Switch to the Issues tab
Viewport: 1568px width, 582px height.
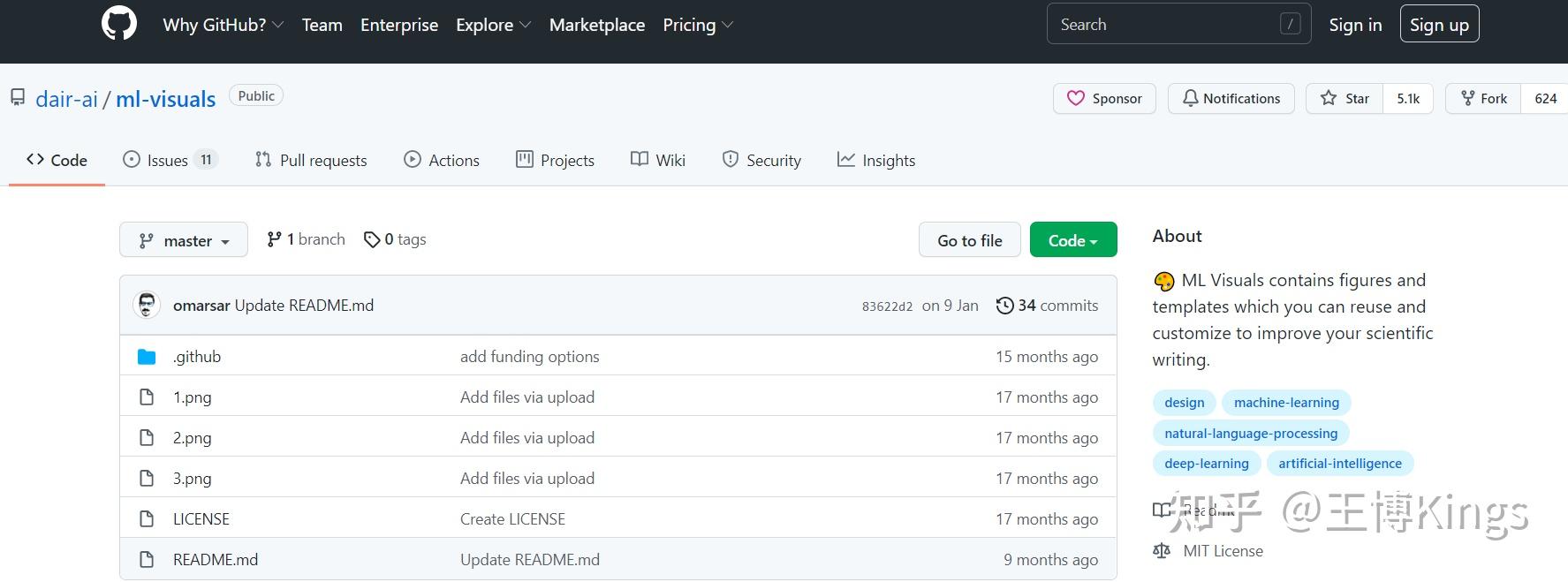pos(168,160)
